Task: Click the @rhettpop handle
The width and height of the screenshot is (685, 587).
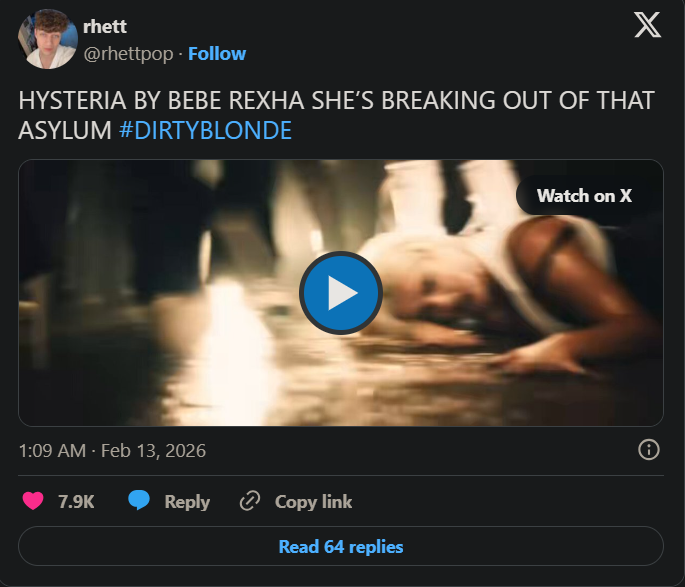Action: 127,53
